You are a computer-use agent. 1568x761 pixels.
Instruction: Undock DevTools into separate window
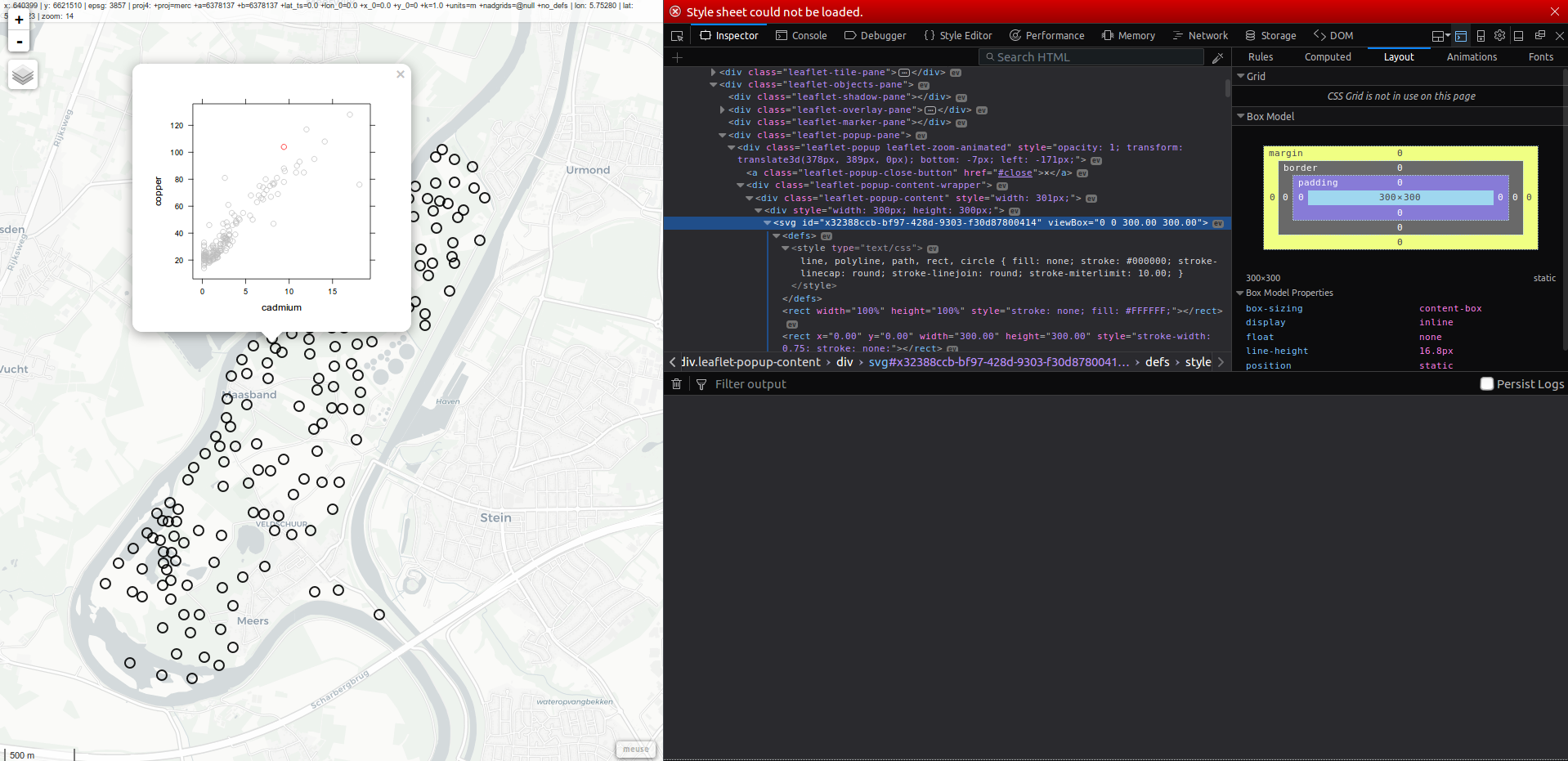[x=1540, y=35]
